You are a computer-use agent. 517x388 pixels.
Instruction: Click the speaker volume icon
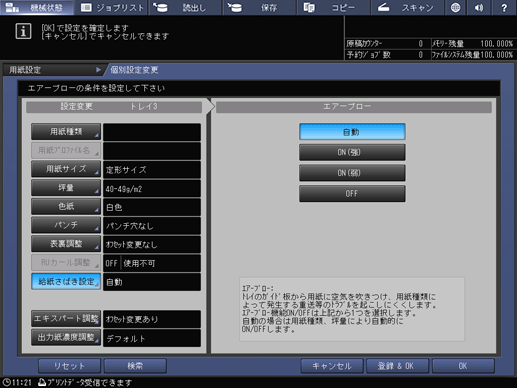[479, 7]
